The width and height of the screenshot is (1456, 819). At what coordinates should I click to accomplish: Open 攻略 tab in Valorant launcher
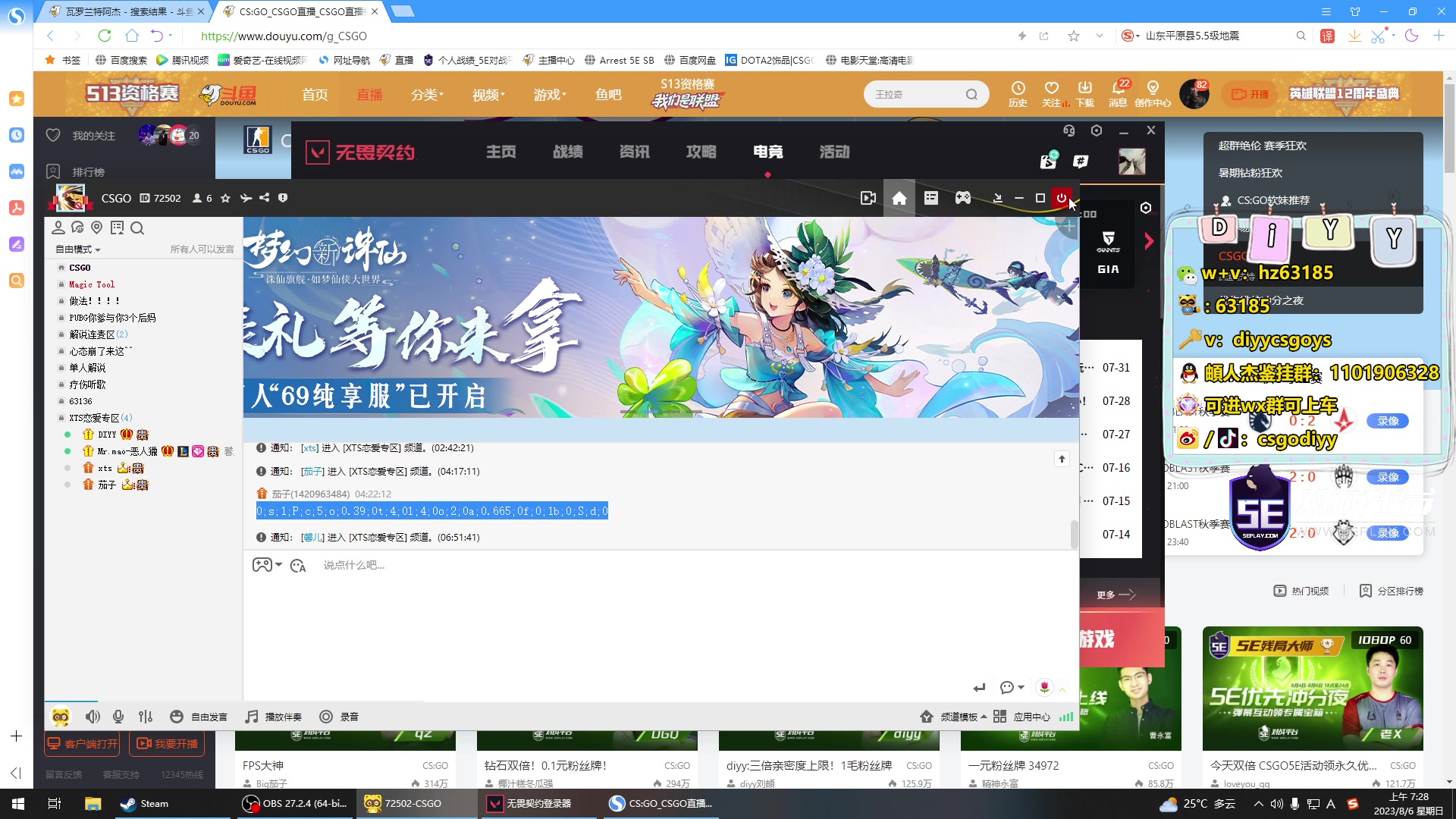pyautogui.click(x=701, y=152)
